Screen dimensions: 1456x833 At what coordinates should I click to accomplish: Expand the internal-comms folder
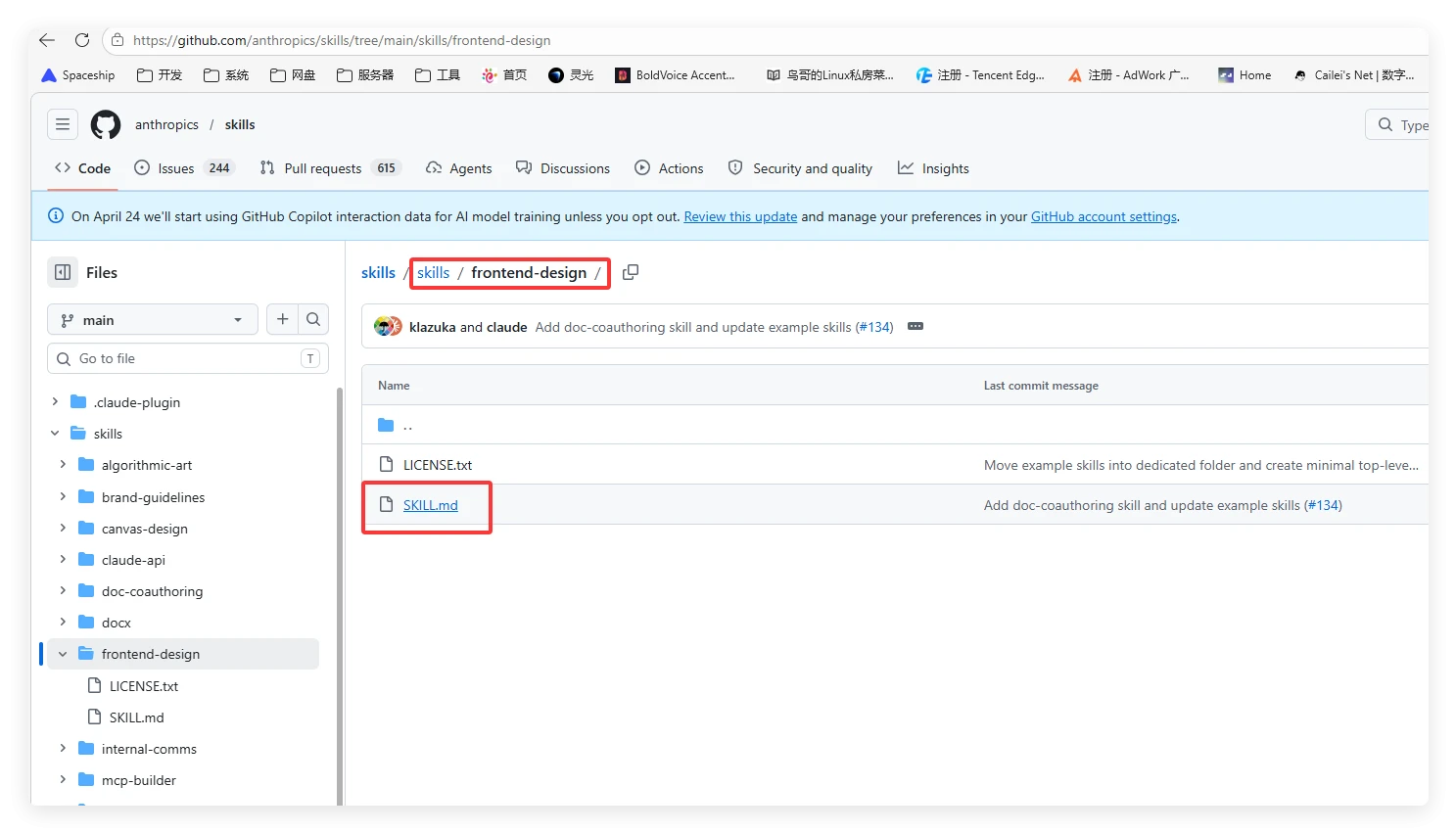point(63,748)
